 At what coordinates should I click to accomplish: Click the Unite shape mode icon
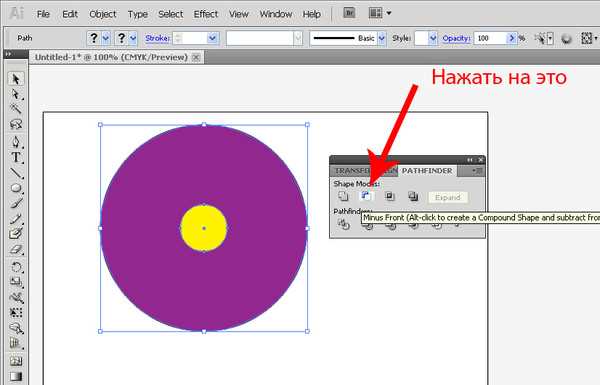tap(343, 196)
